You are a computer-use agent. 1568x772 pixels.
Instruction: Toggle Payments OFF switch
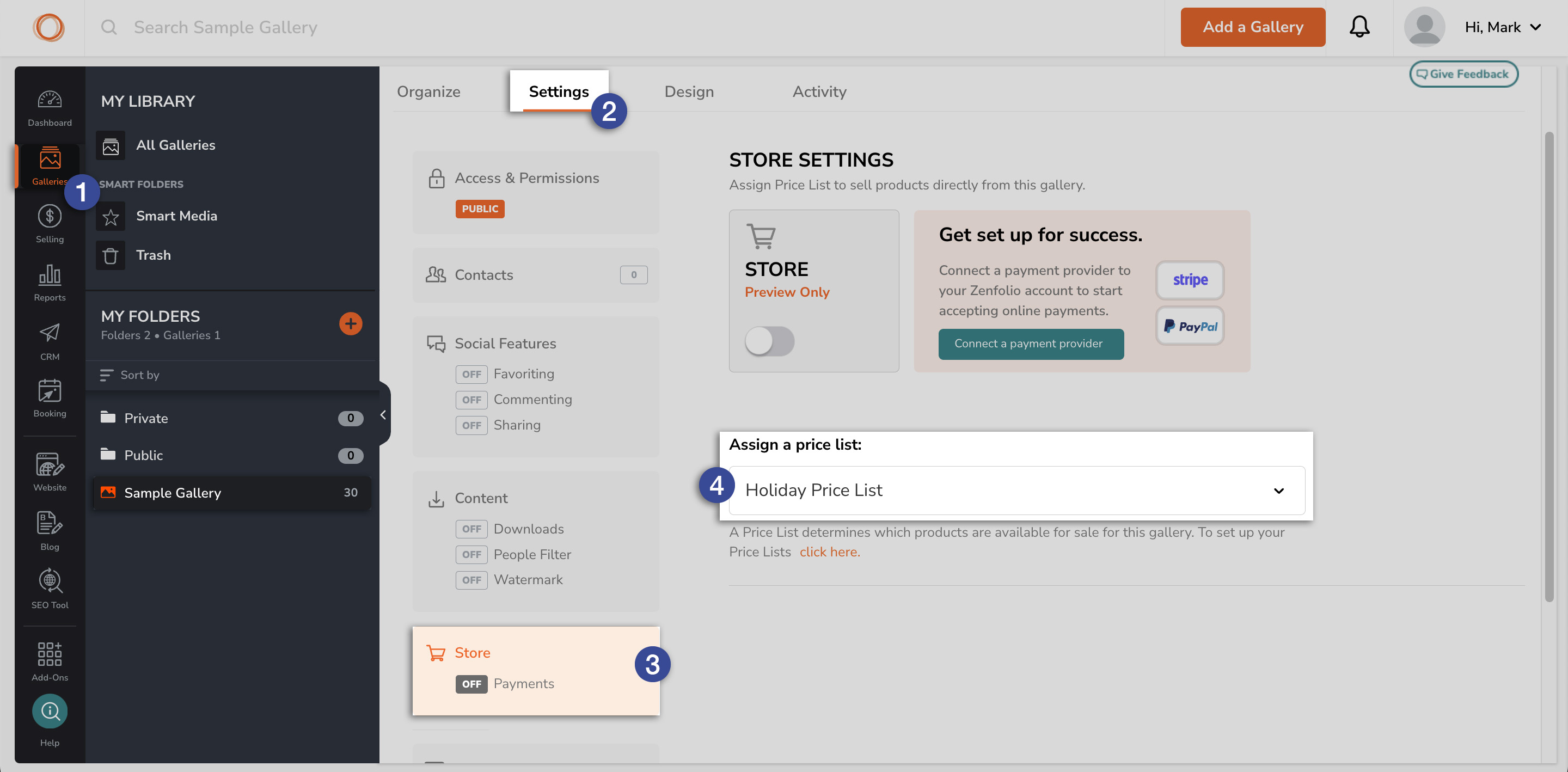pyautogui.click(x=471, y=684)
